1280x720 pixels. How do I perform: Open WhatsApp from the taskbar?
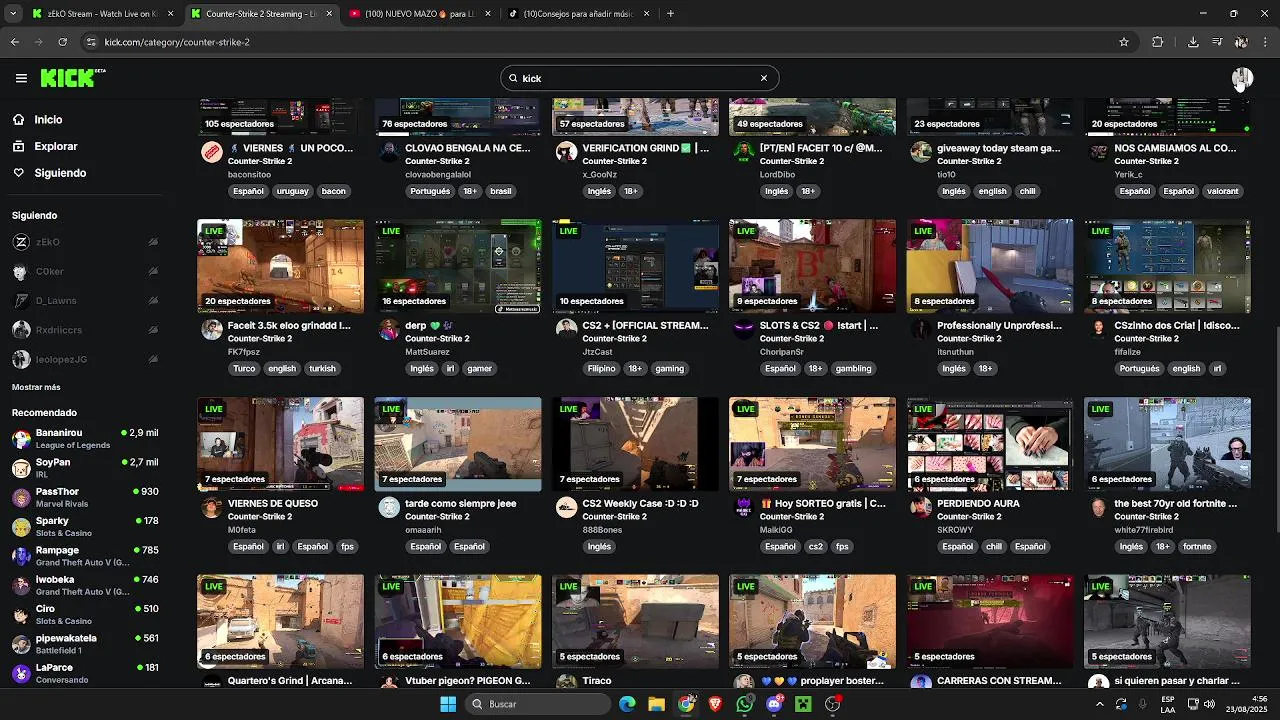point(744,704)
